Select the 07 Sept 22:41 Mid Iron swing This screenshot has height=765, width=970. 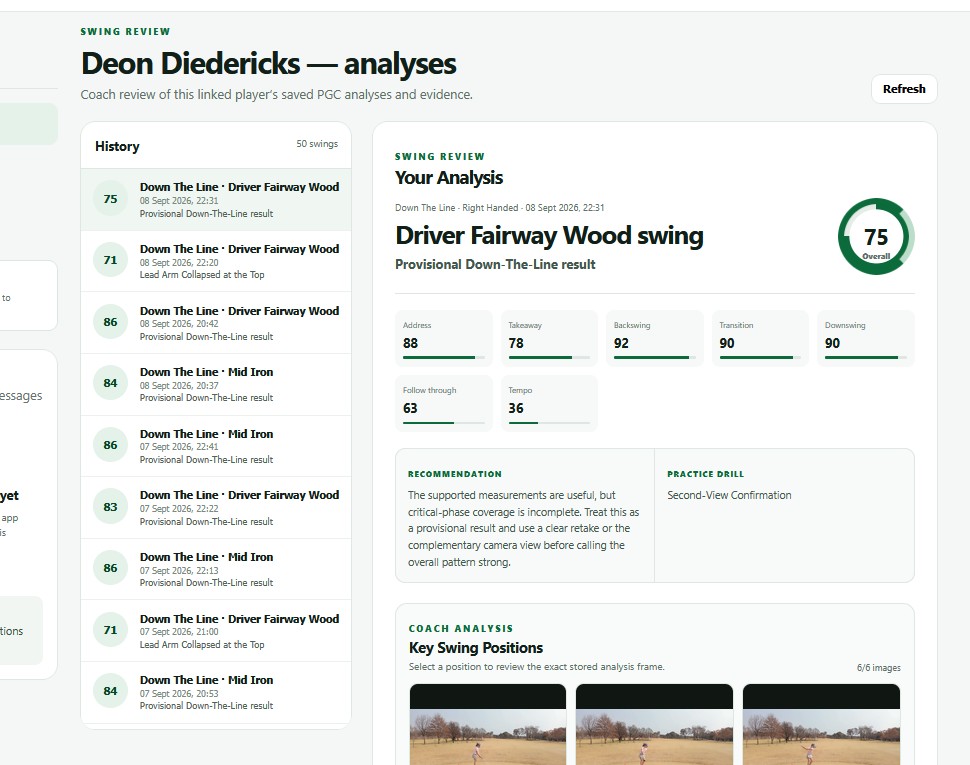tap(216, 446)
